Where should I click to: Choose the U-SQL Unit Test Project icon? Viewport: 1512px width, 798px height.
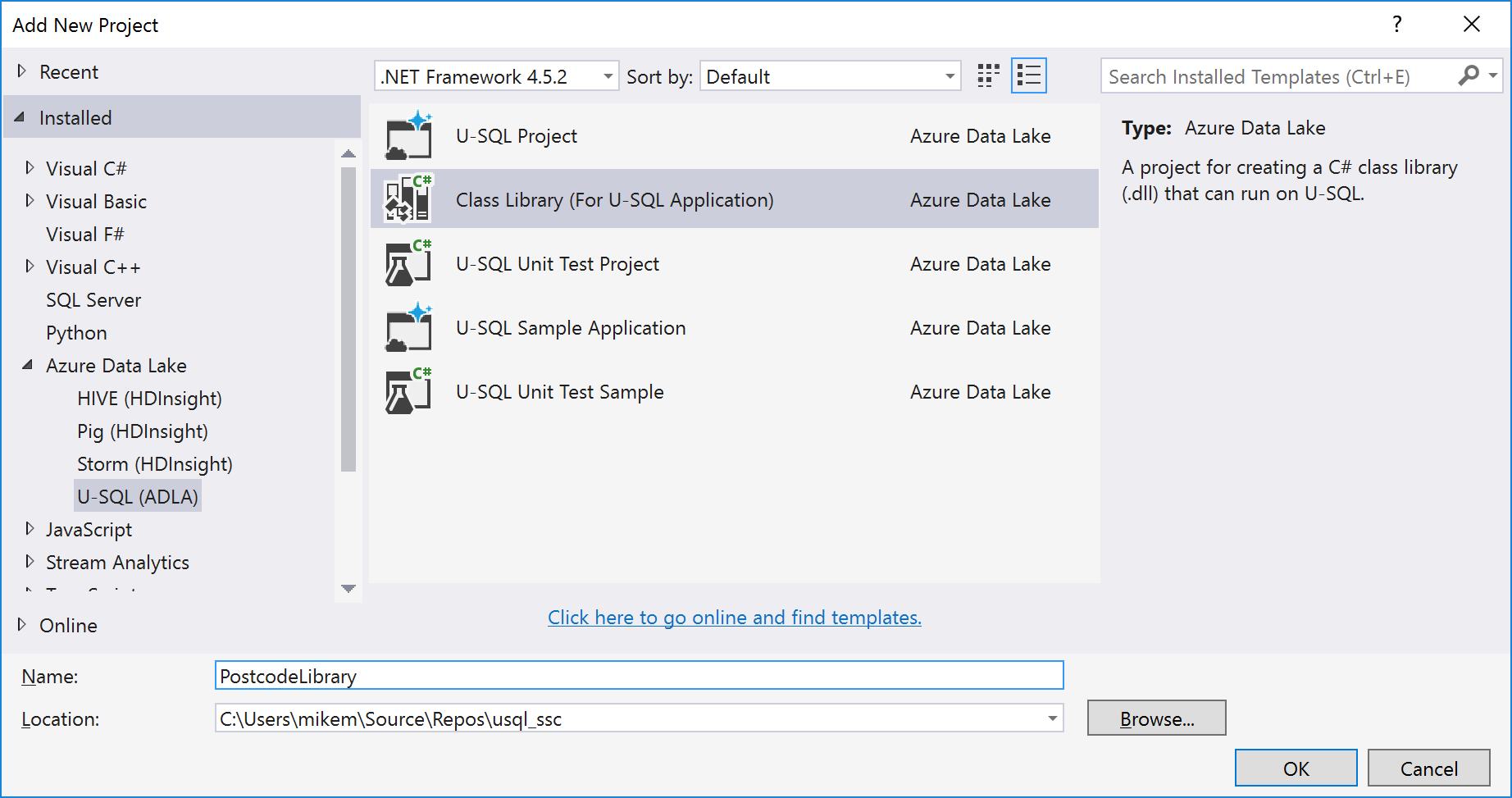pyautogui.click(x=408, y=263)
